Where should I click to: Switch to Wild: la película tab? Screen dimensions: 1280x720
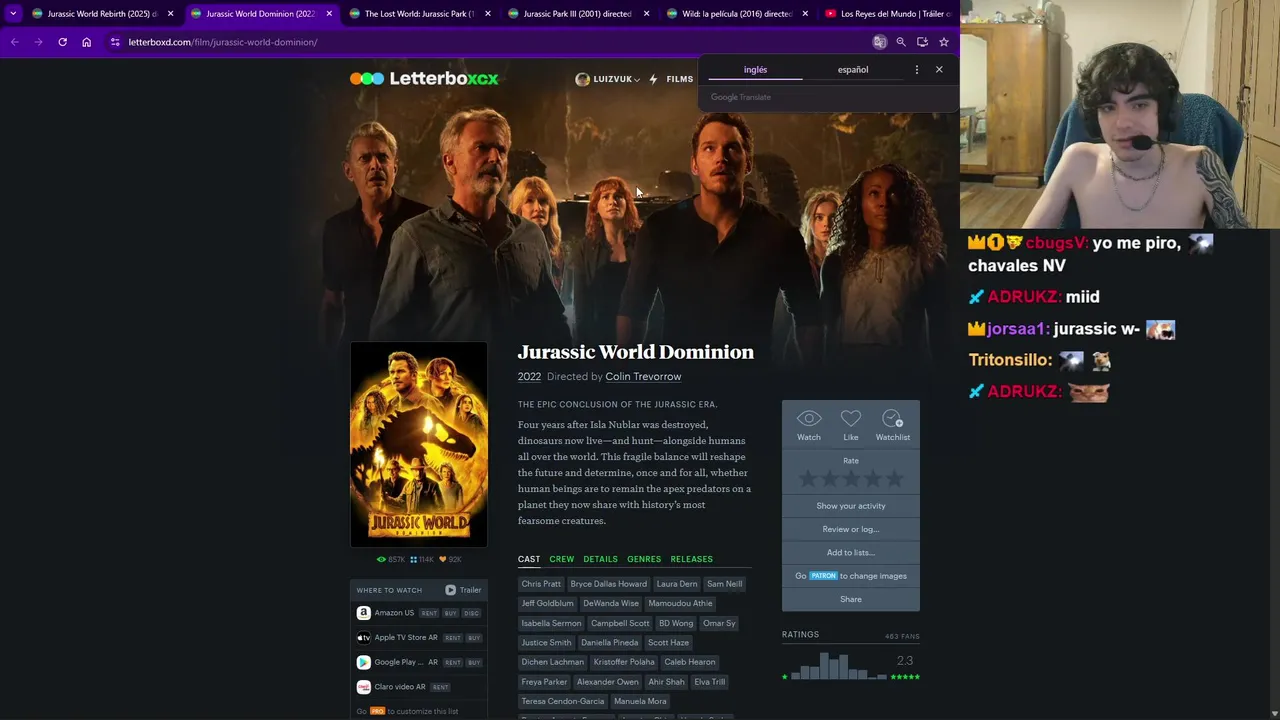coord(737,14)
